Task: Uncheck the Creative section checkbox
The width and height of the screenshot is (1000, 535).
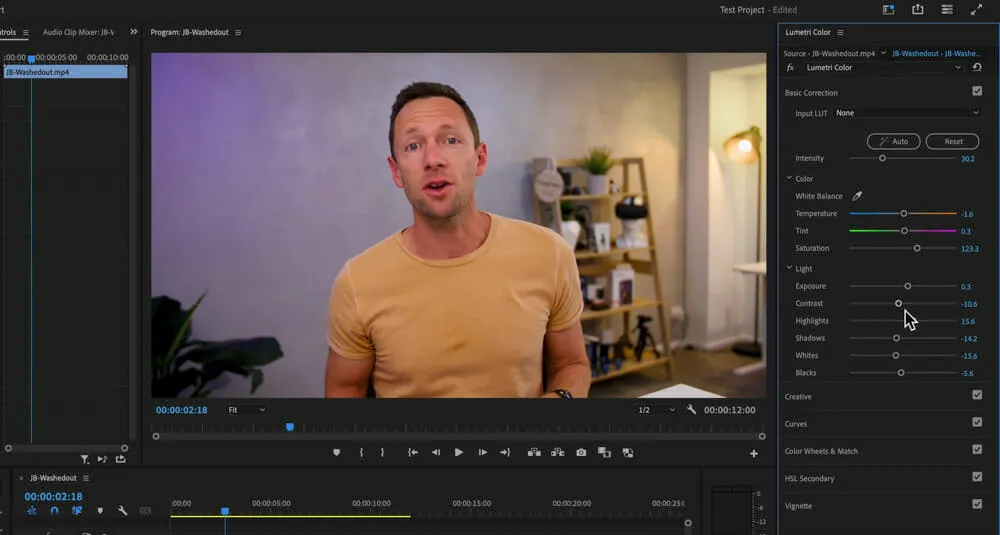Action: pos(977,396)
